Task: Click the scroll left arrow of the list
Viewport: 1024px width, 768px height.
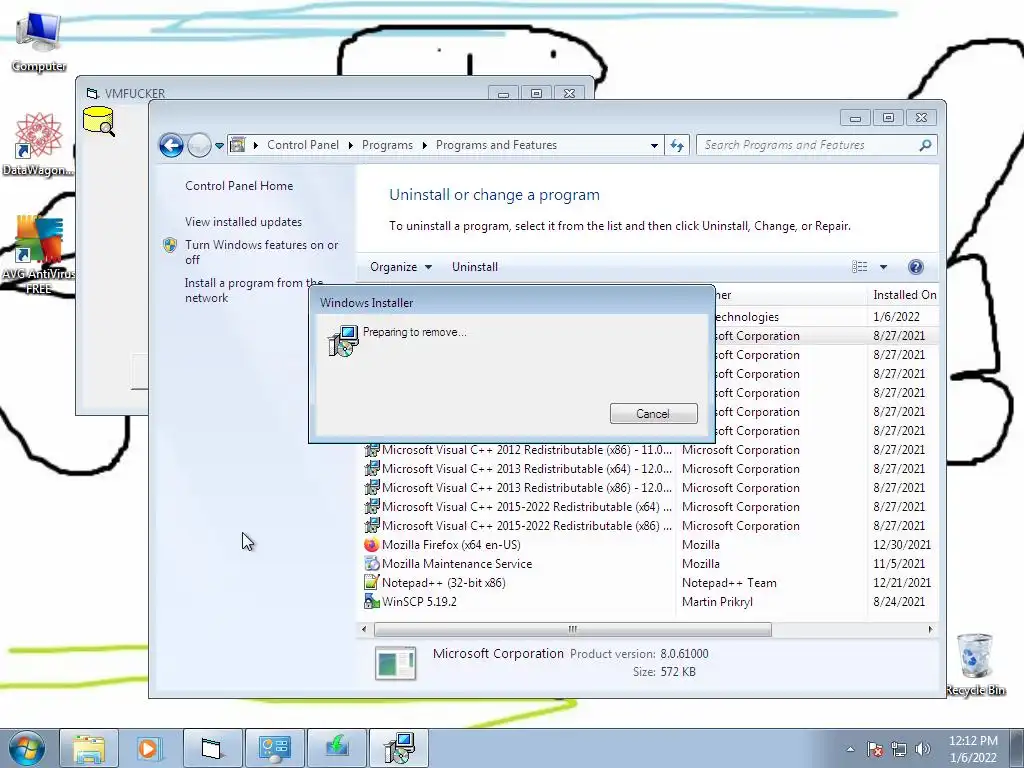Action: coord(364,630)
